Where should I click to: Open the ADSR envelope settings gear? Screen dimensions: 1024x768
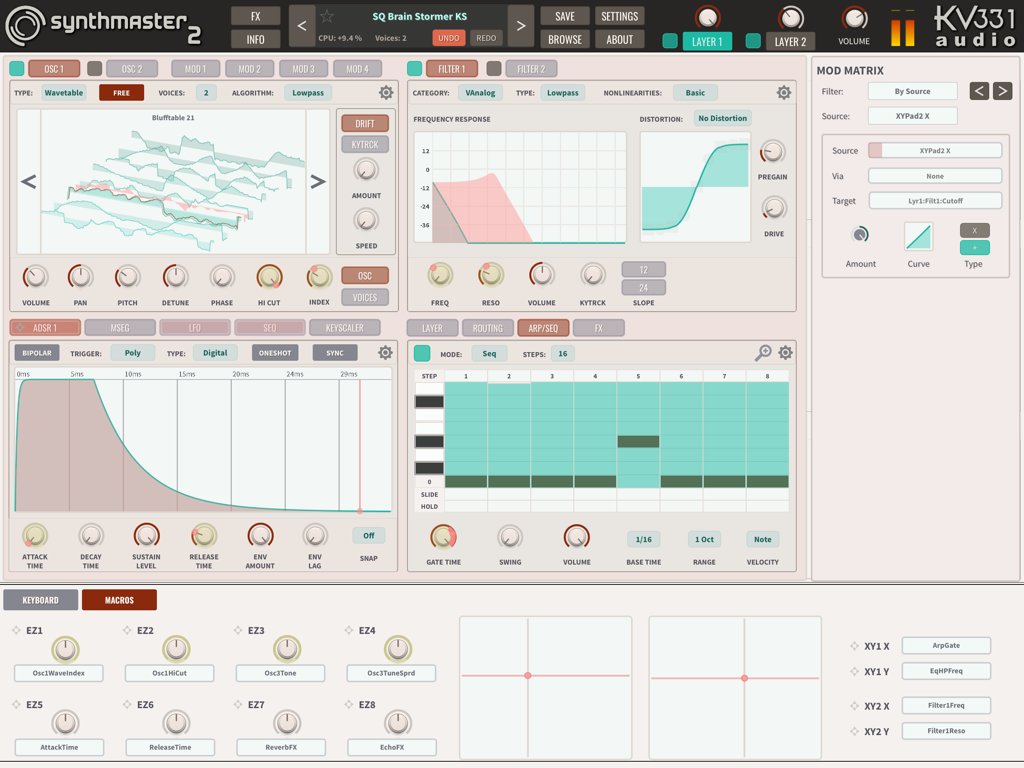click(x=387, y=352)
